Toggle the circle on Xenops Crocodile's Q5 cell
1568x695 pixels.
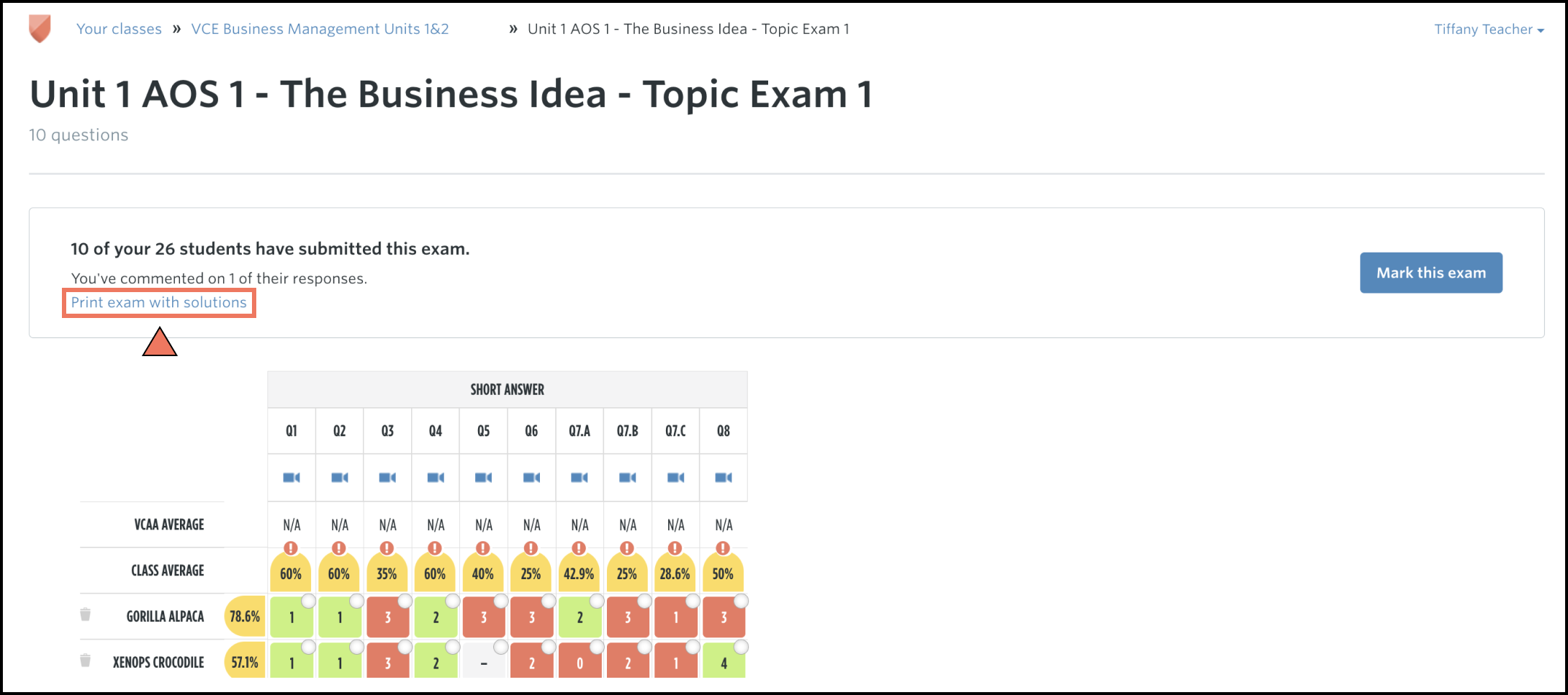click(500, 648)
